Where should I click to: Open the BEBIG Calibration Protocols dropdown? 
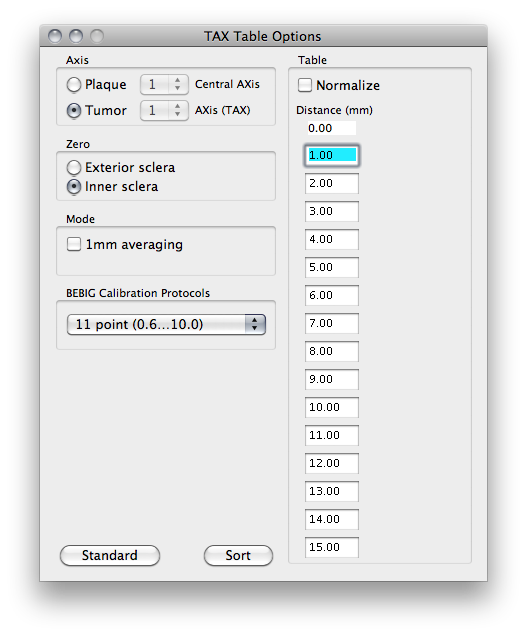[166, 324]
